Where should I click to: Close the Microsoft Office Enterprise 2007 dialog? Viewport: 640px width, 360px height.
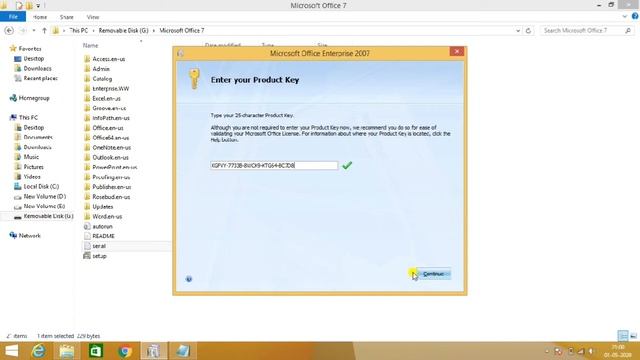click(x=457, y=51)
